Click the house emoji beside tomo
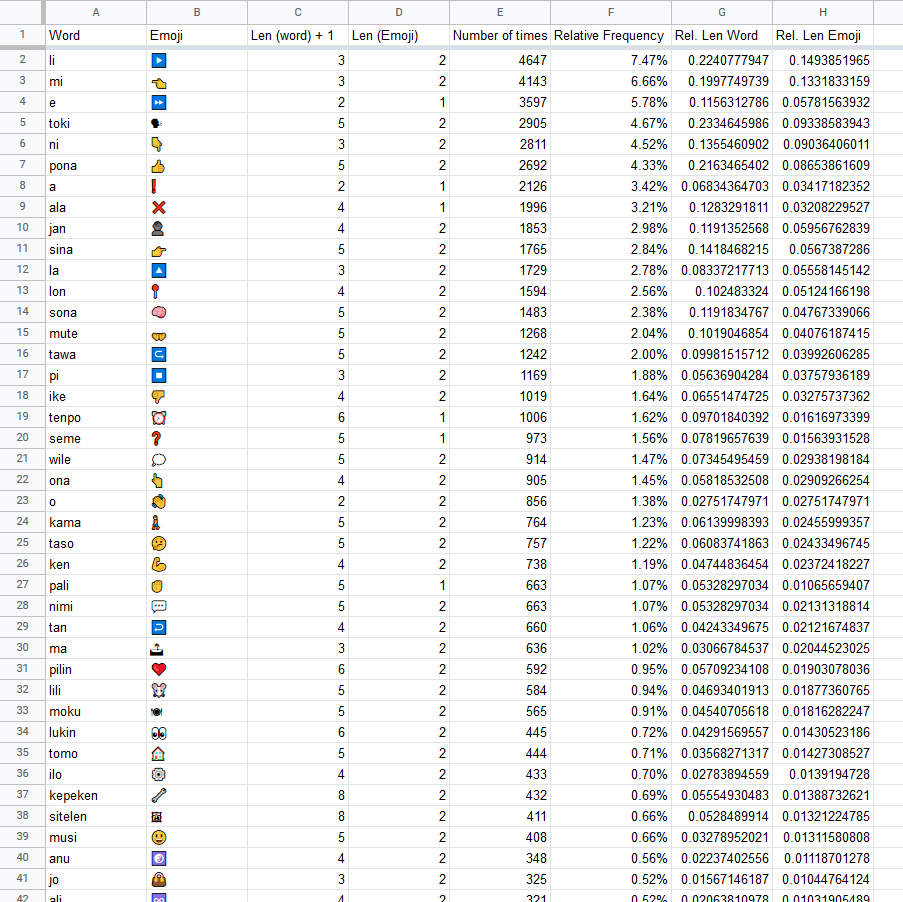903x902 pixels. point(158,753)
